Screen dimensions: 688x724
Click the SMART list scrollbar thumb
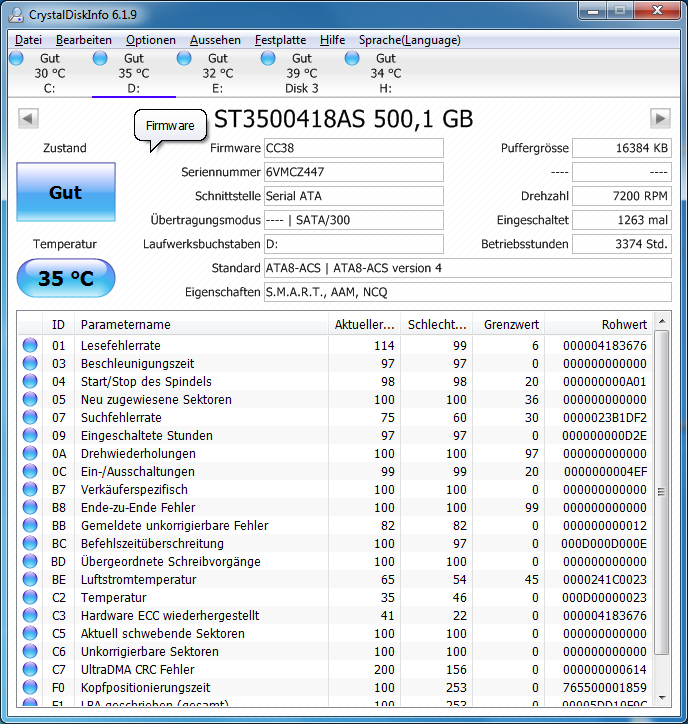pyautogui.click(x=662, y=492)
